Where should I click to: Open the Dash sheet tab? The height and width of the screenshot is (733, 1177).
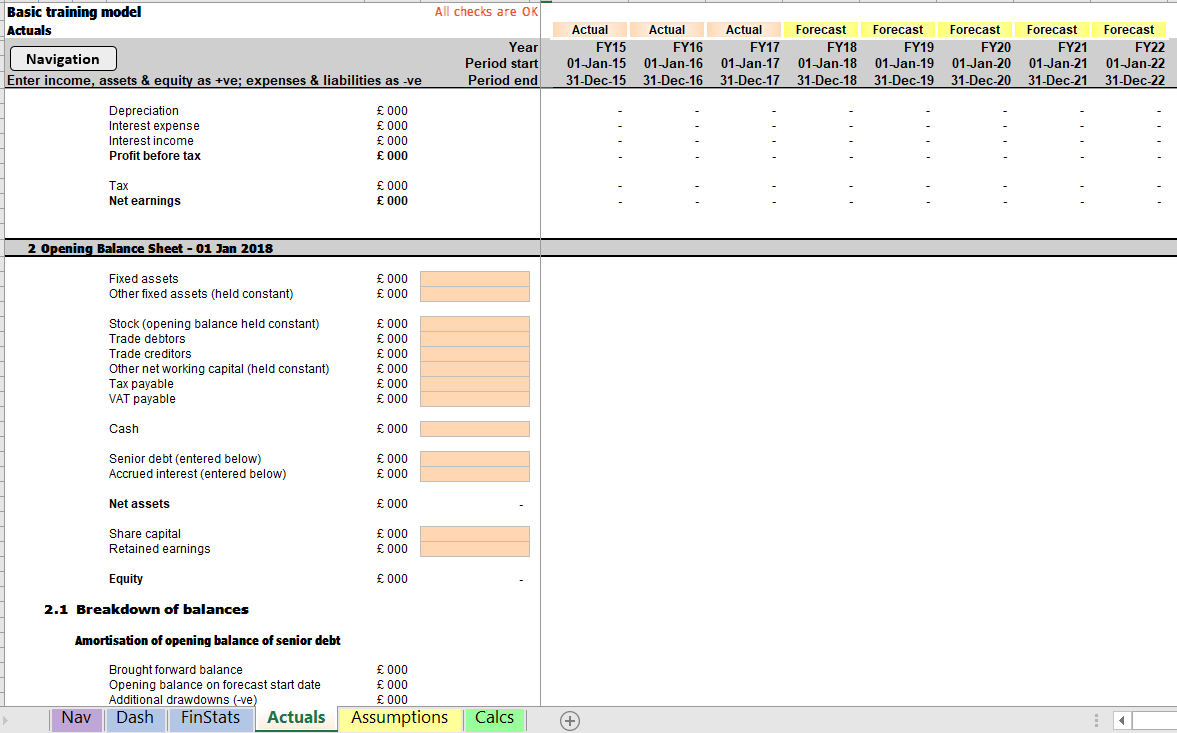click(135, 719)
